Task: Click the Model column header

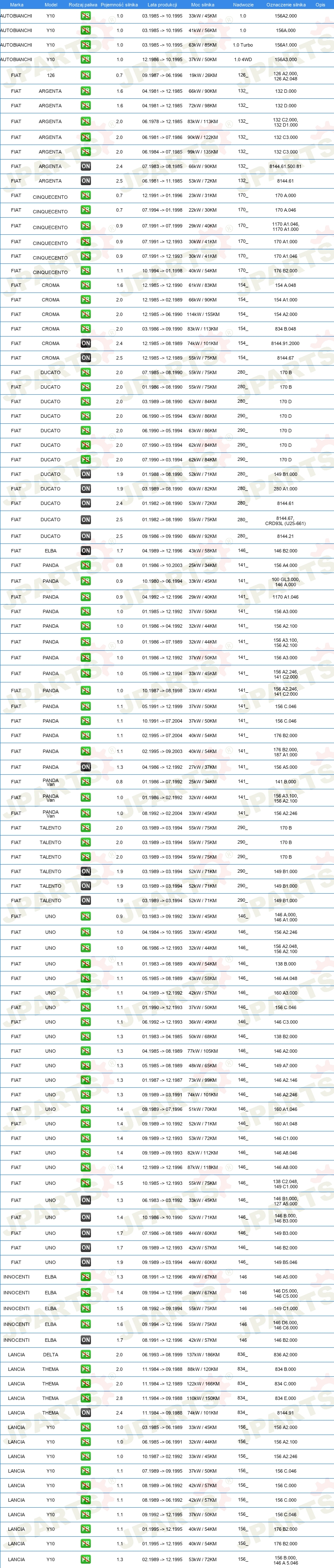Action: point(51,4)
